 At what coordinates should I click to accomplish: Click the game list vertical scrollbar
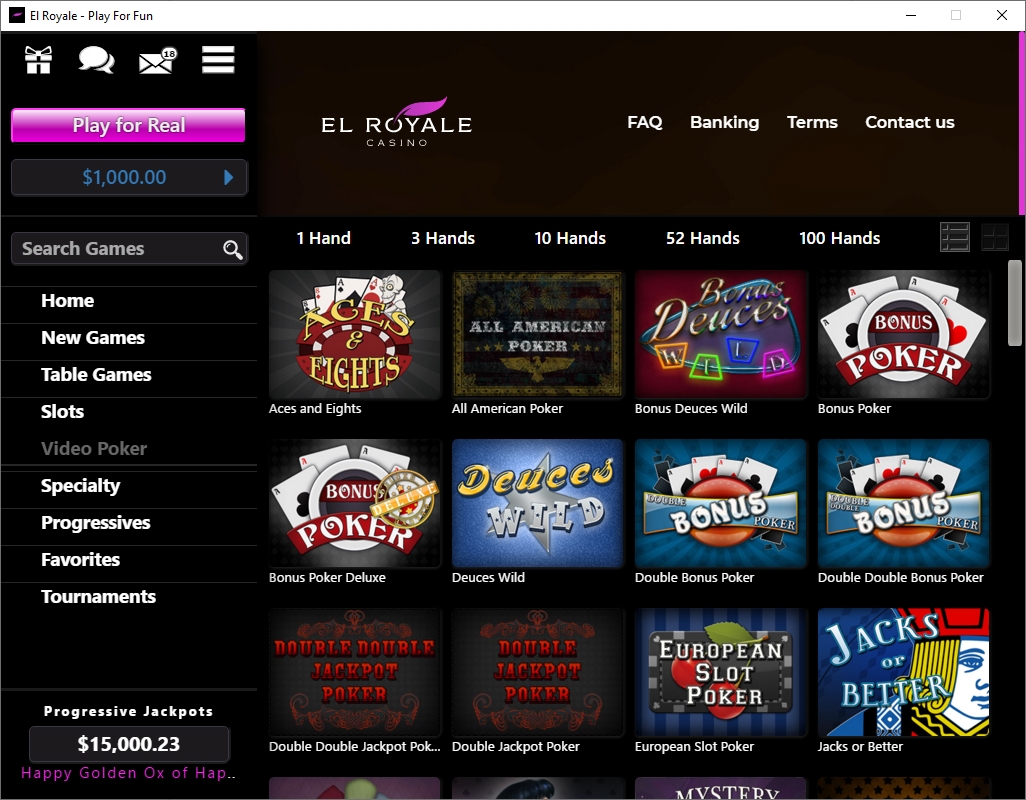(x=1014, y=303)
